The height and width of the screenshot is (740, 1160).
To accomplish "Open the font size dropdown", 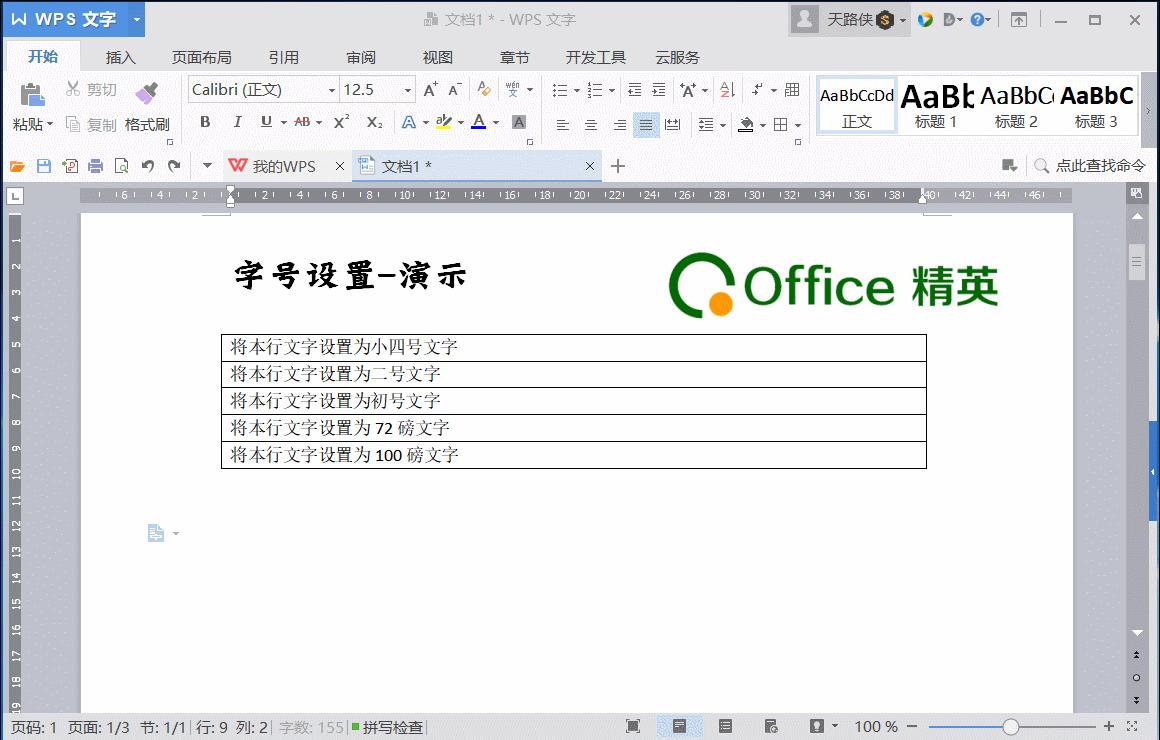I will (x=409, y=89).
